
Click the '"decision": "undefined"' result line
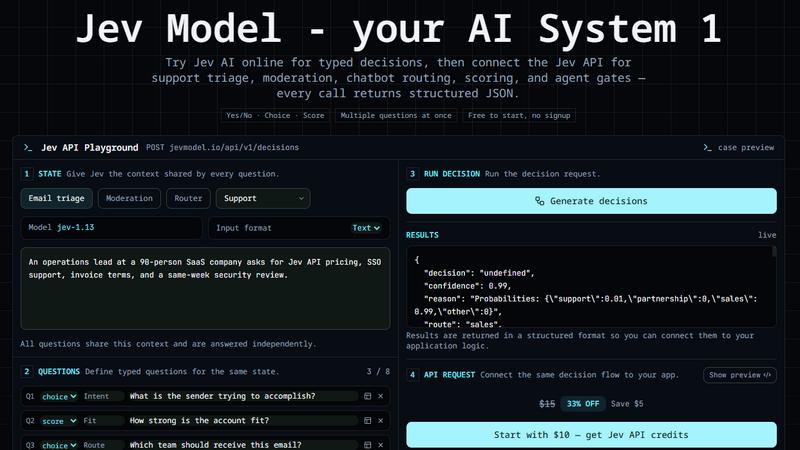click(479, 273)
